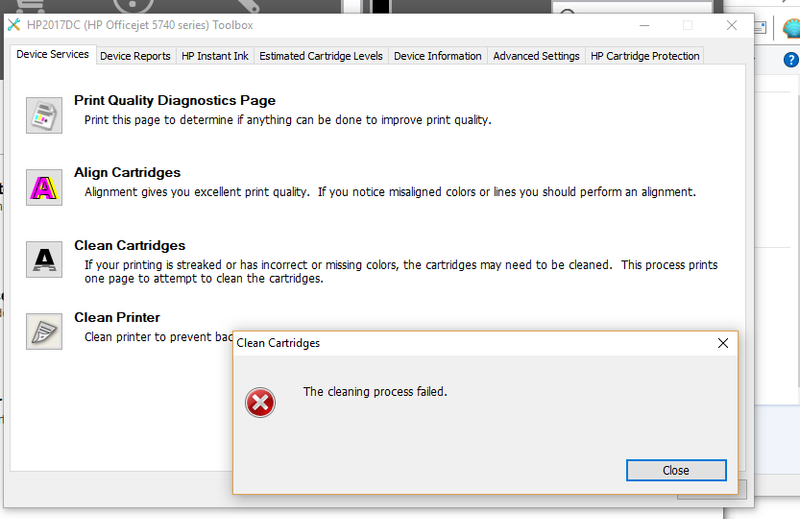Click the Clean Cartridges heading

[x=130, y=245]
